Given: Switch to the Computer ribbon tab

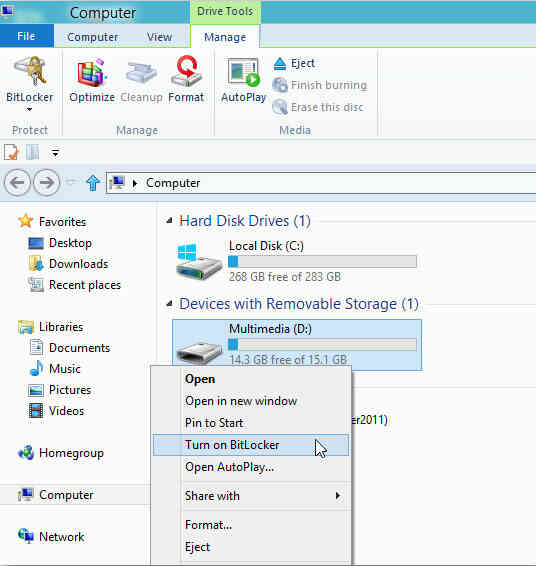Looking at the screenshot, I should pyautogui.click(x=92, y=37).
